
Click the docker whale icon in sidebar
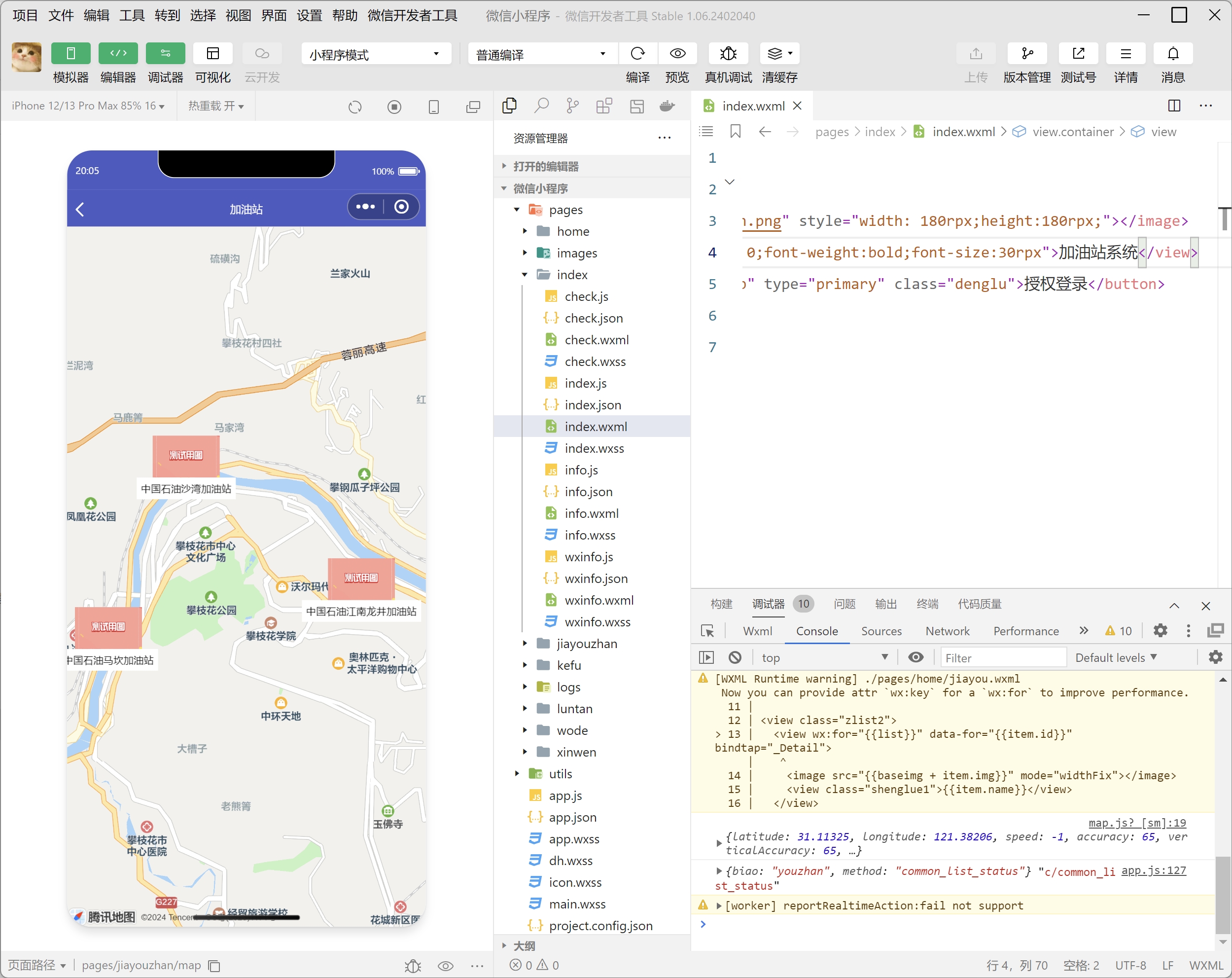[x=668, y=106]
